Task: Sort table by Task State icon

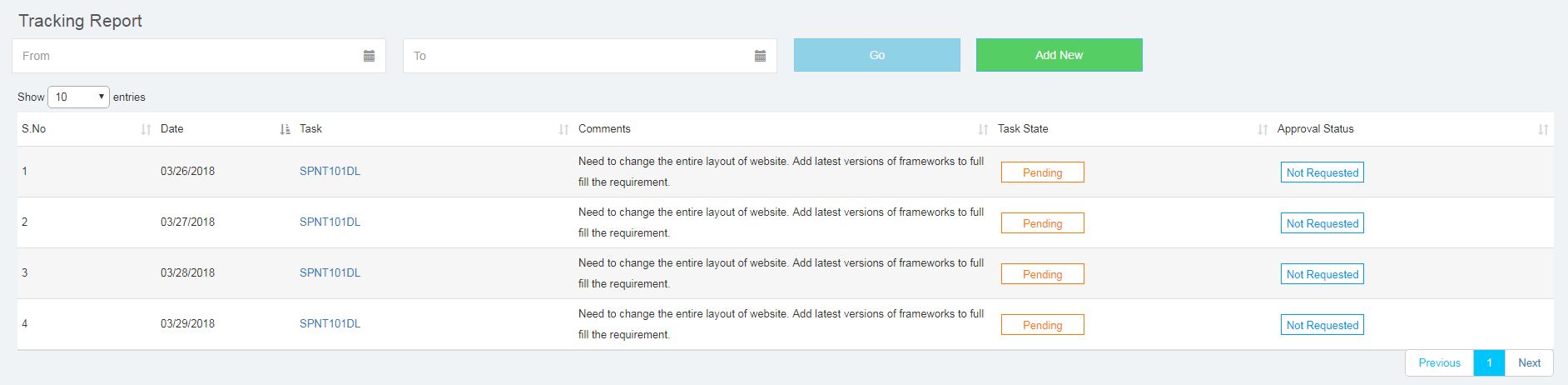Action: (x=1263, y=129)
